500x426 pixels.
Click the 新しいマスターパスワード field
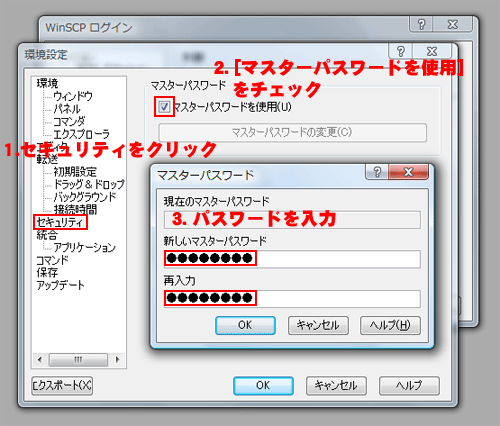coord(292,259)
